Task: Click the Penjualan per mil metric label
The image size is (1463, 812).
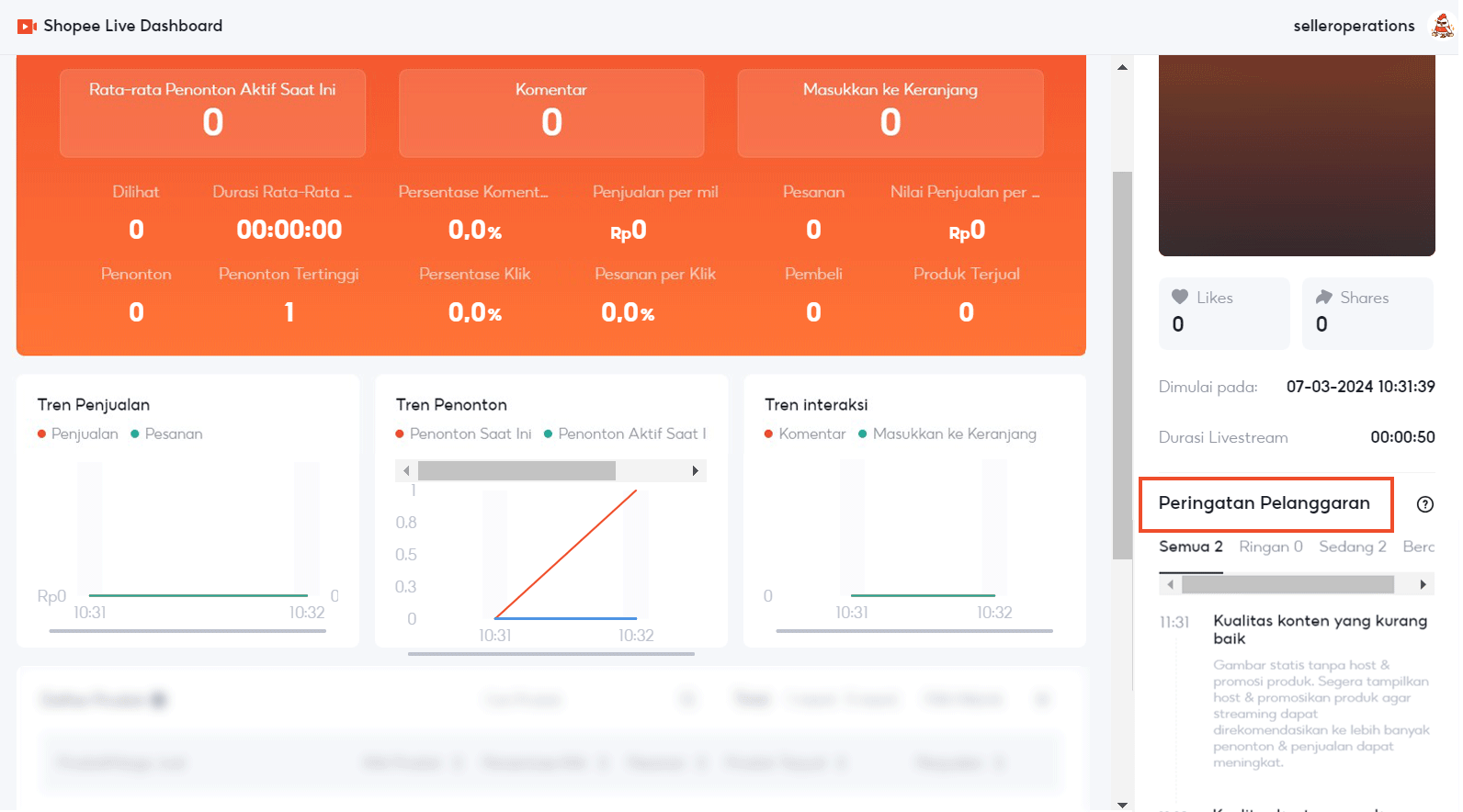Action: [x=655, y=192]
